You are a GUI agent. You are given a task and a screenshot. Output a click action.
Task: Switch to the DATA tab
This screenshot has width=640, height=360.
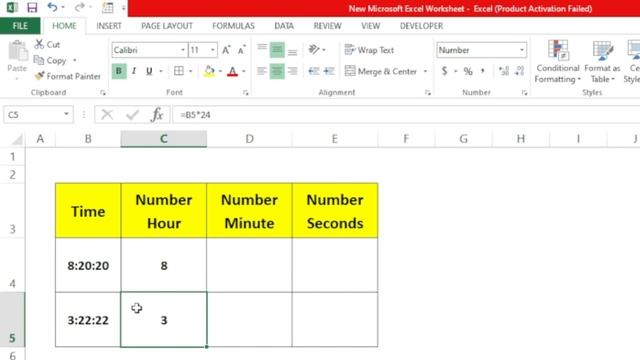[284, 26]
